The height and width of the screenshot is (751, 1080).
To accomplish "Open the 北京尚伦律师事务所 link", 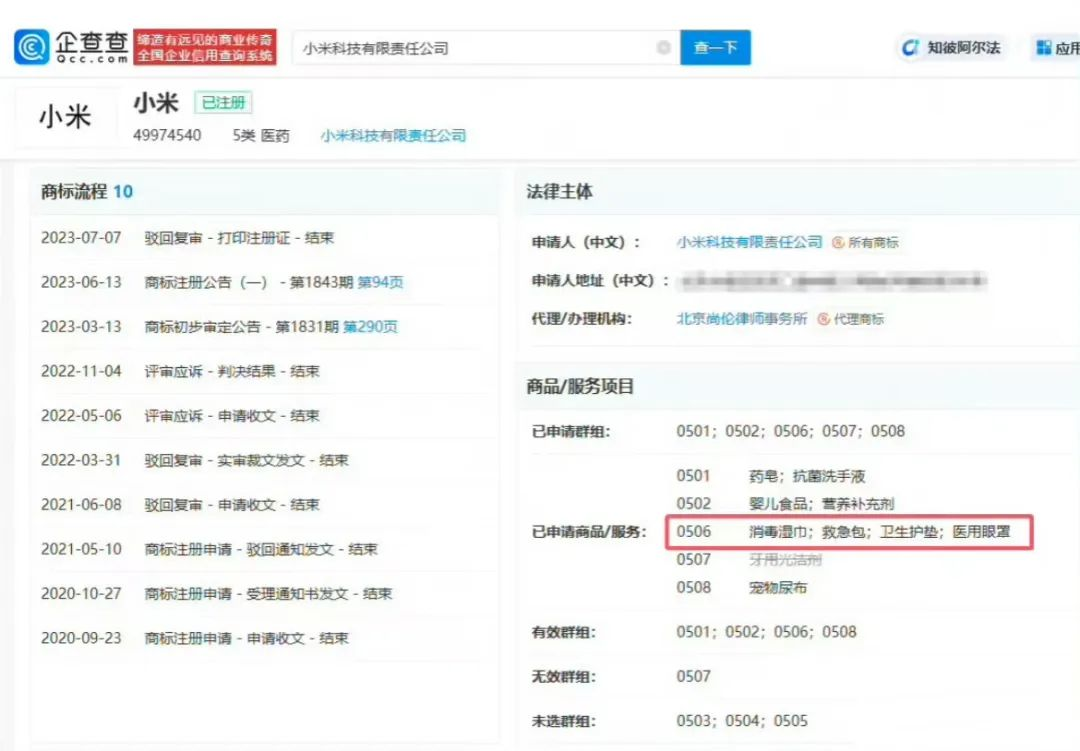I will (742, 318).
